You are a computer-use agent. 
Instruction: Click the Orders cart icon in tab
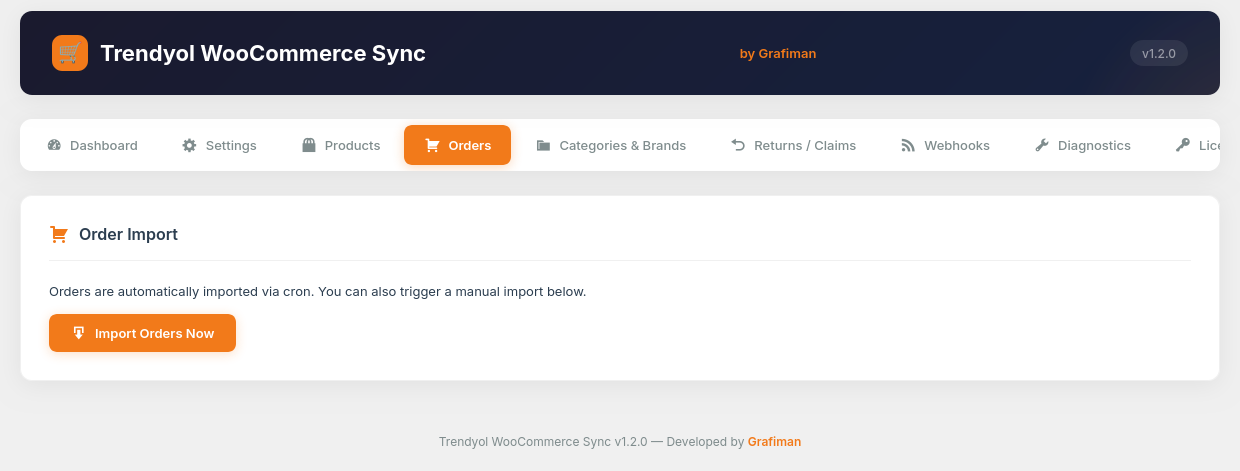coord(432,145)
